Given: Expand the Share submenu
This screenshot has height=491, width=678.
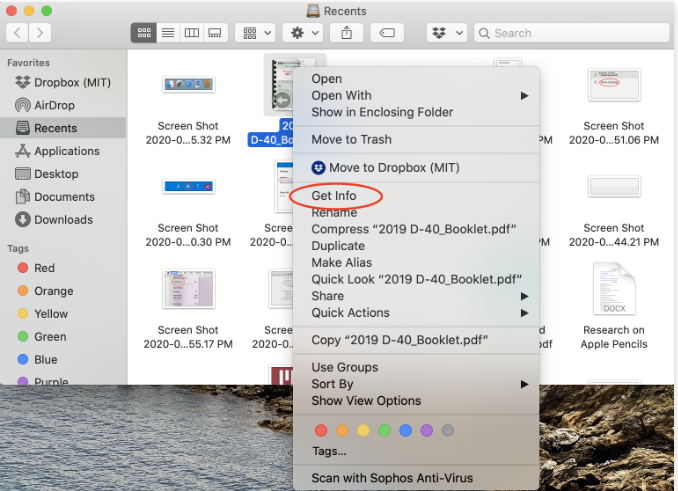Looking at the screenshot, I should pos(416,296).
